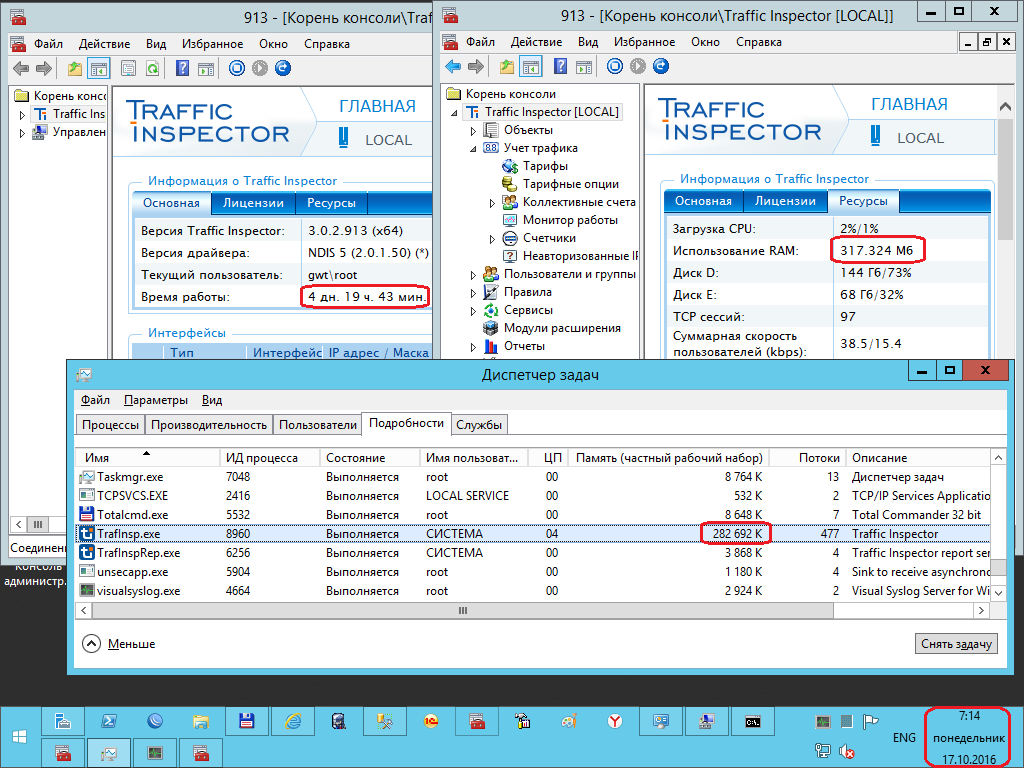
Task: Open the Action Center flag icon in tray
Action: (x=871, y=722)
